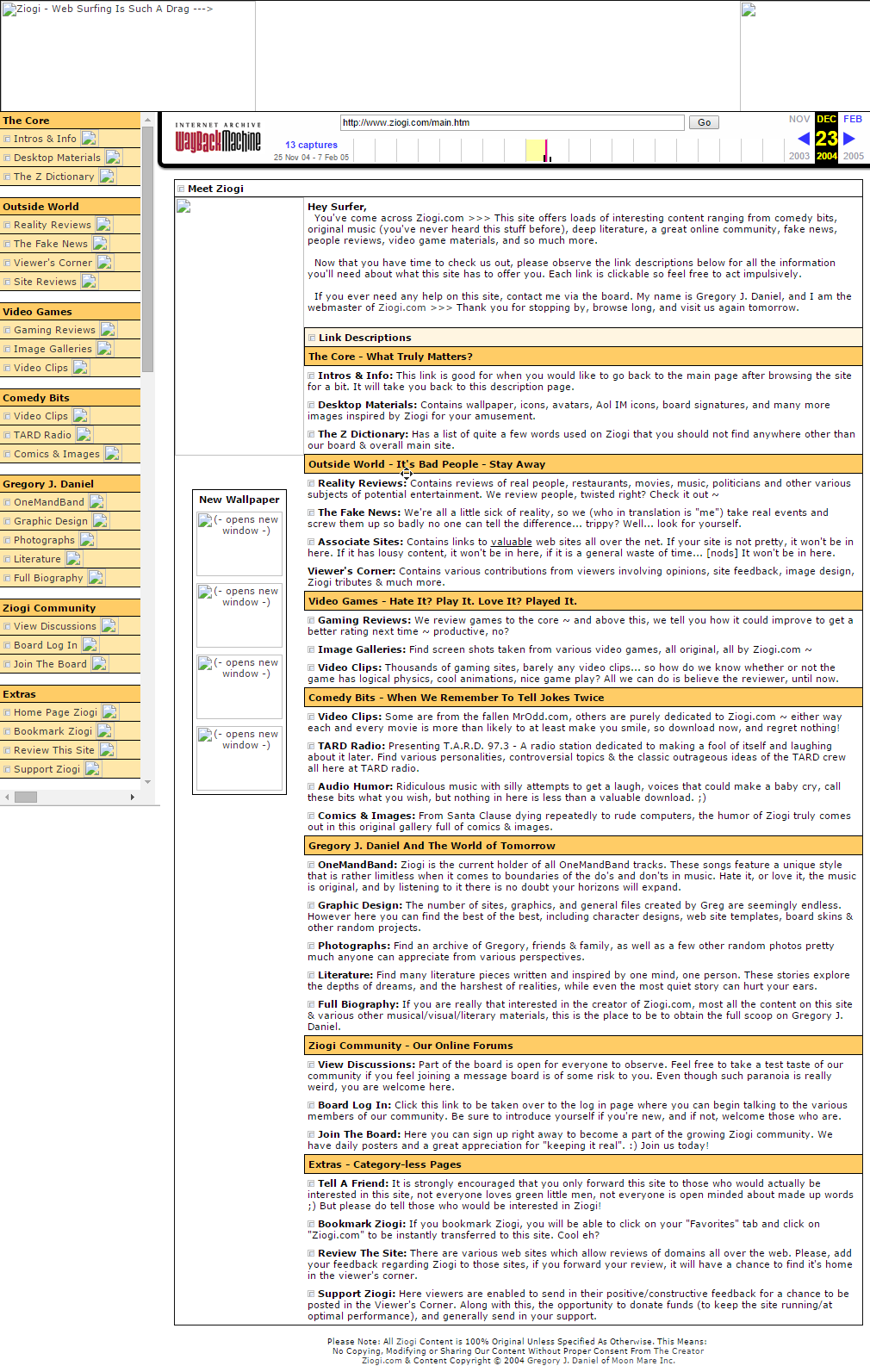Click the image icon beside Gaming Reviews
The height and width of the screenshot is (1372, 870).
tap(109, 330)
